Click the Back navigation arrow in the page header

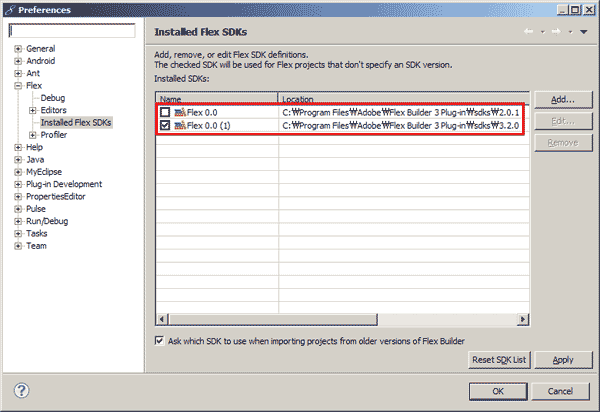[528, 31]
